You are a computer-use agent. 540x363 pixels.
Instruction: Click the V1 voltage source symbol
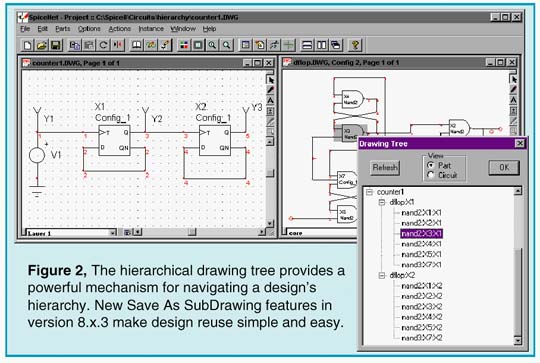tap(37, 155)
